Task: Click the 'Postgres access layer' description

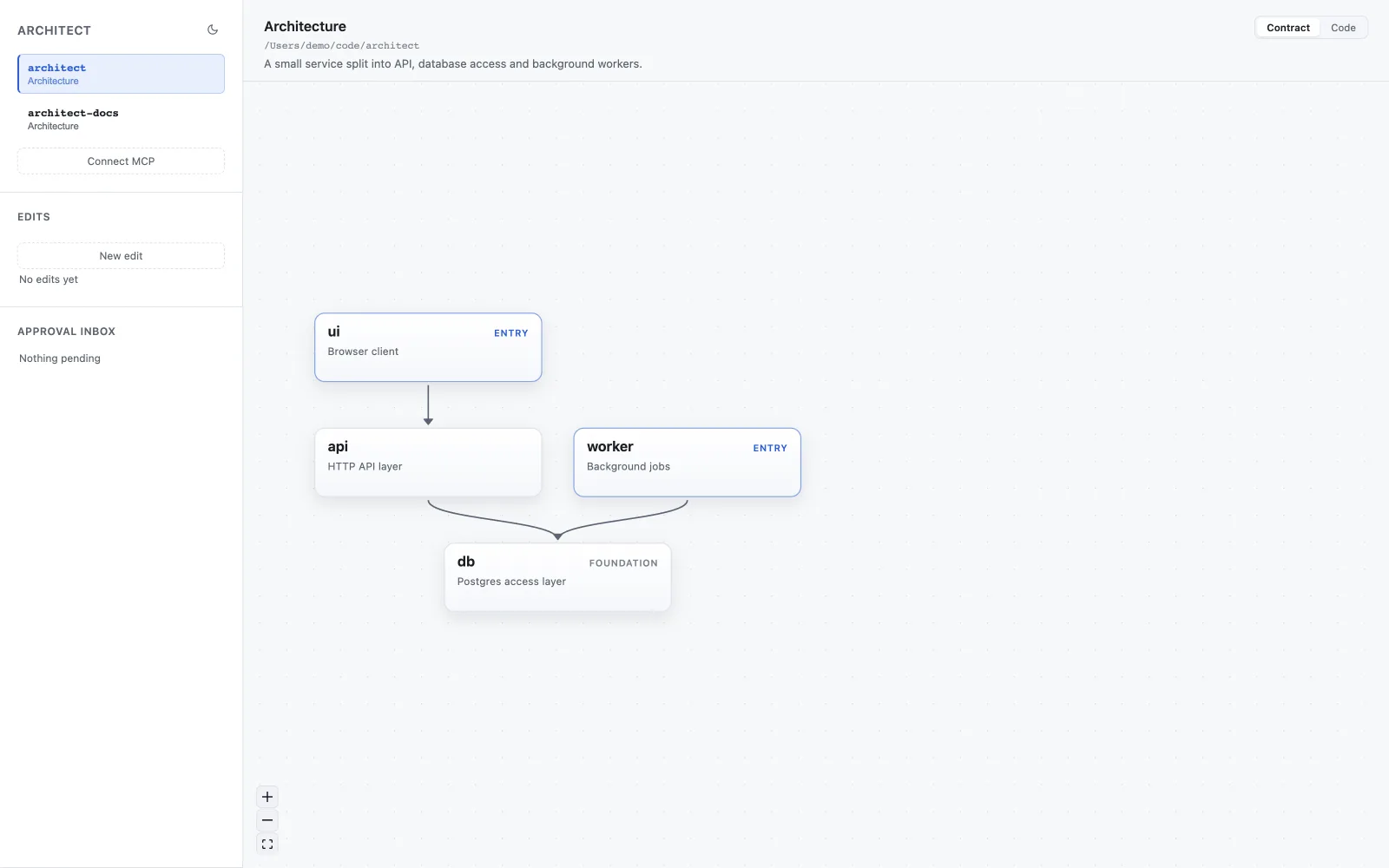Action: point(511,582)
